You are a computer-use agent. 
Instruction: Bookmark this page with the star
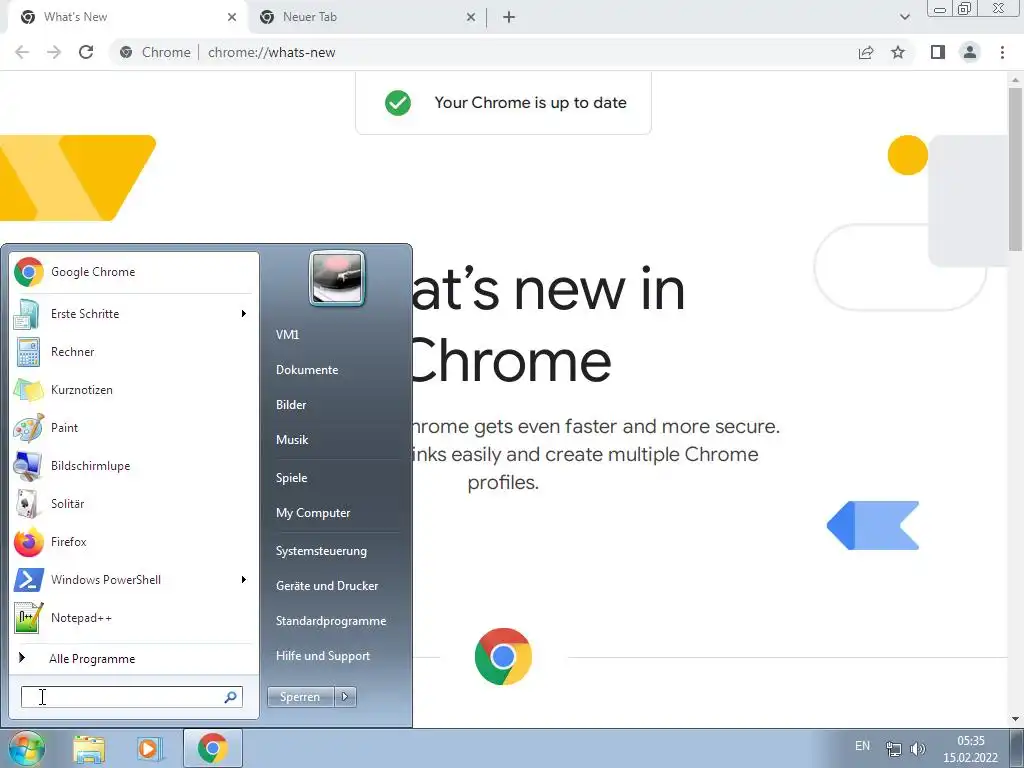[898, 52]
